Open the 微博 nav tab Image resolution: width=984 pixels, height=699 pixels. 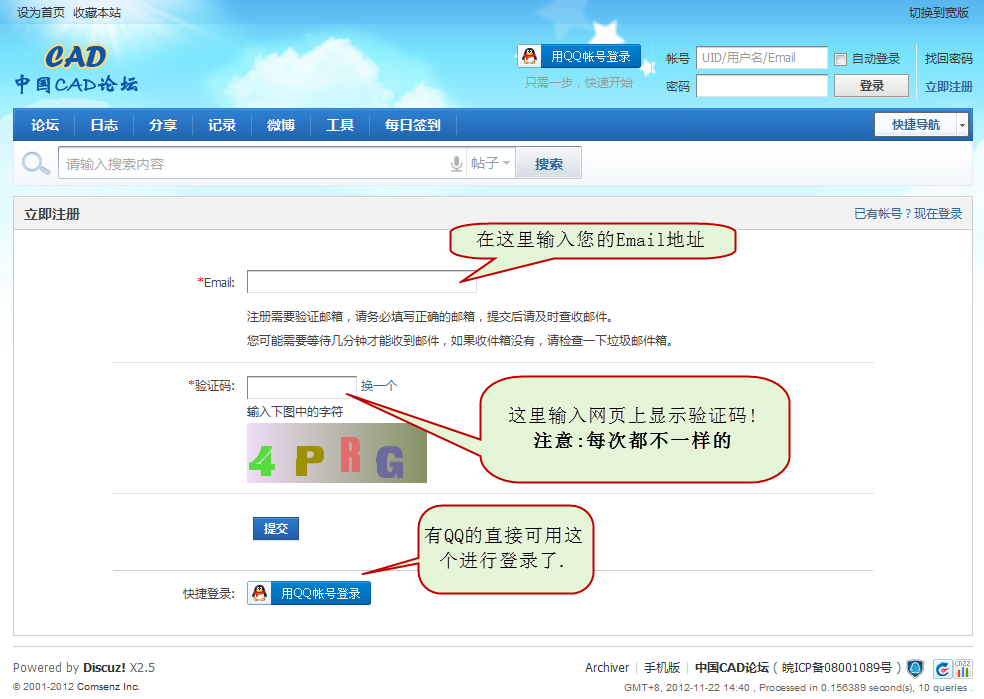pyautogui.click(x=281, y=125)
